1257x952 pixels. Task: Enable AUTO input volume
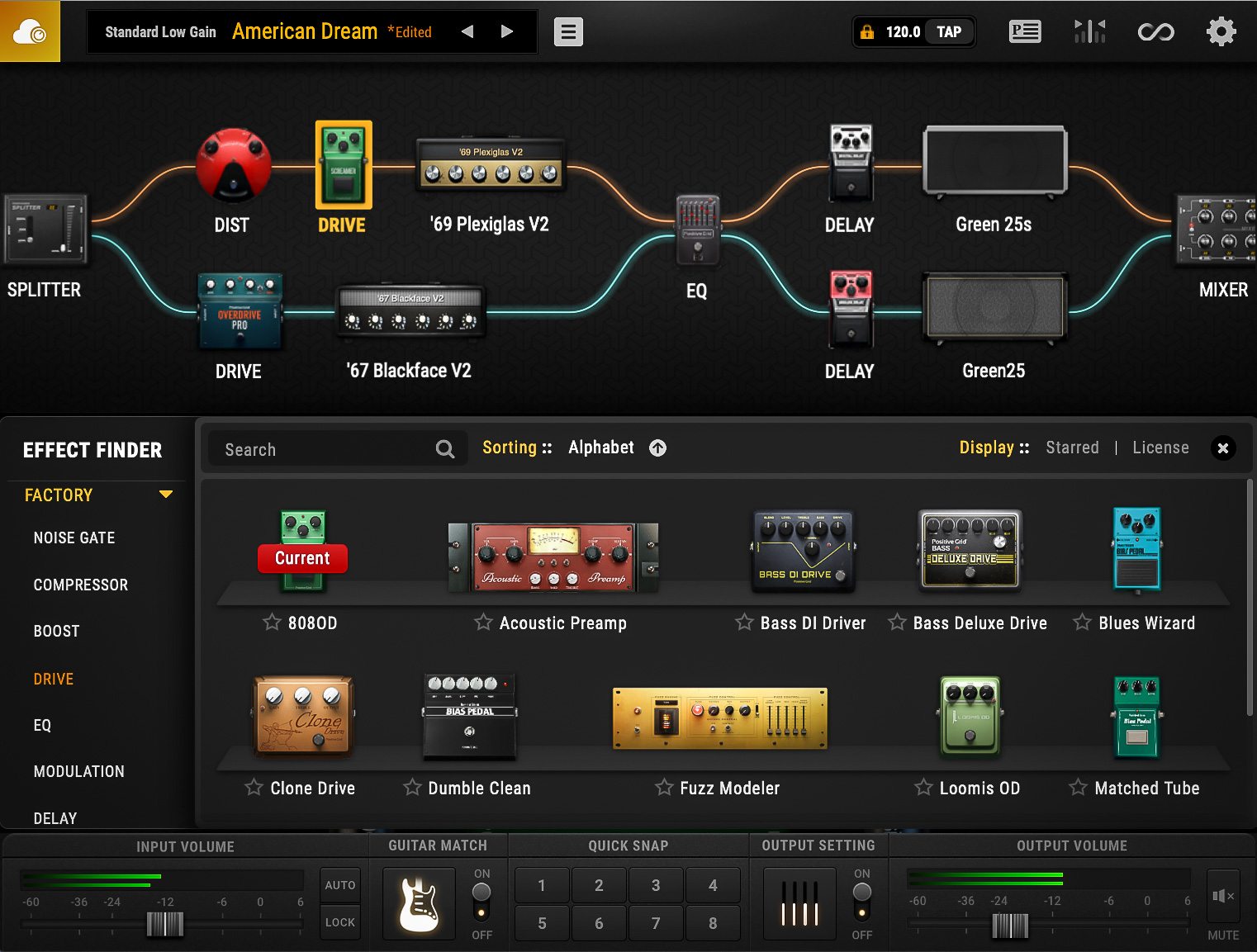[x=340, y=884]
